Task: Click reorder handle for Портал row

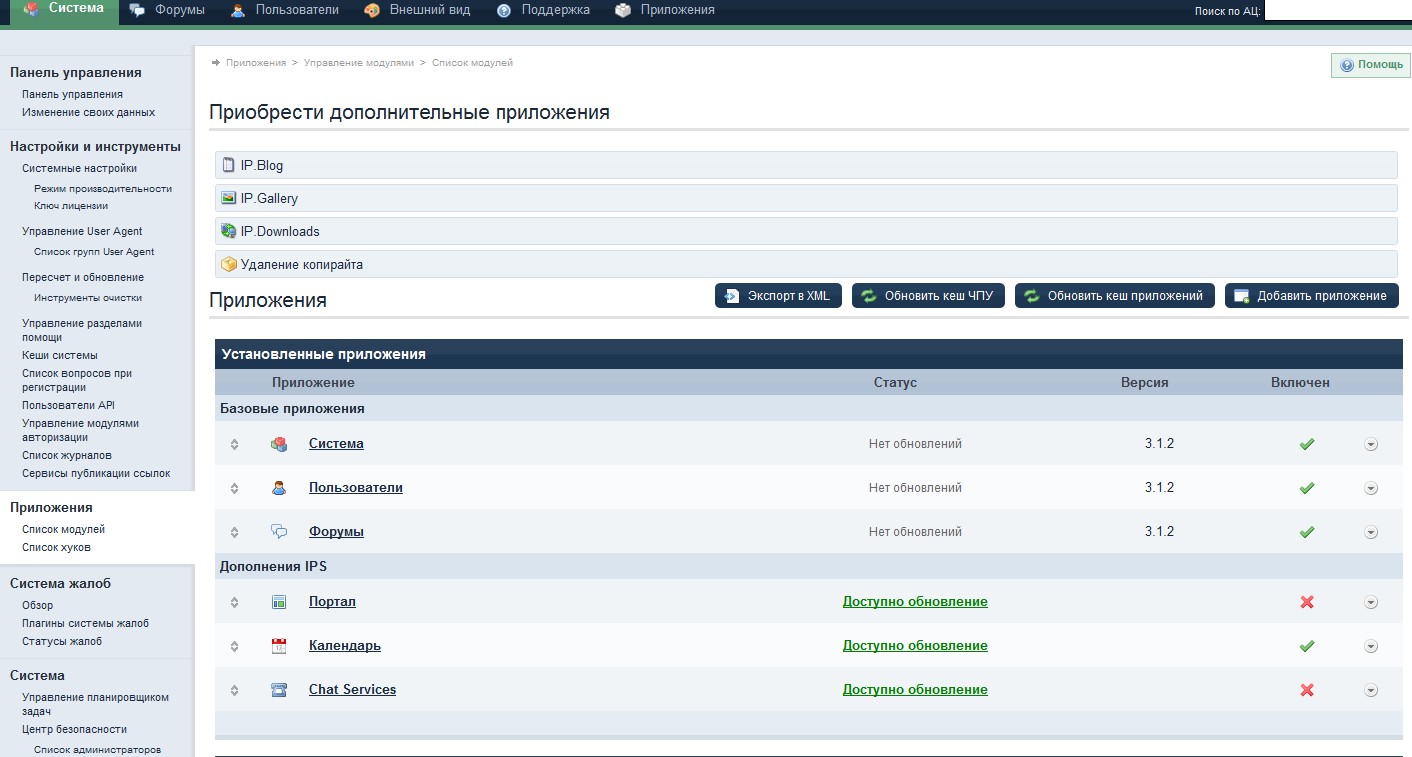Action: (234, 602)
